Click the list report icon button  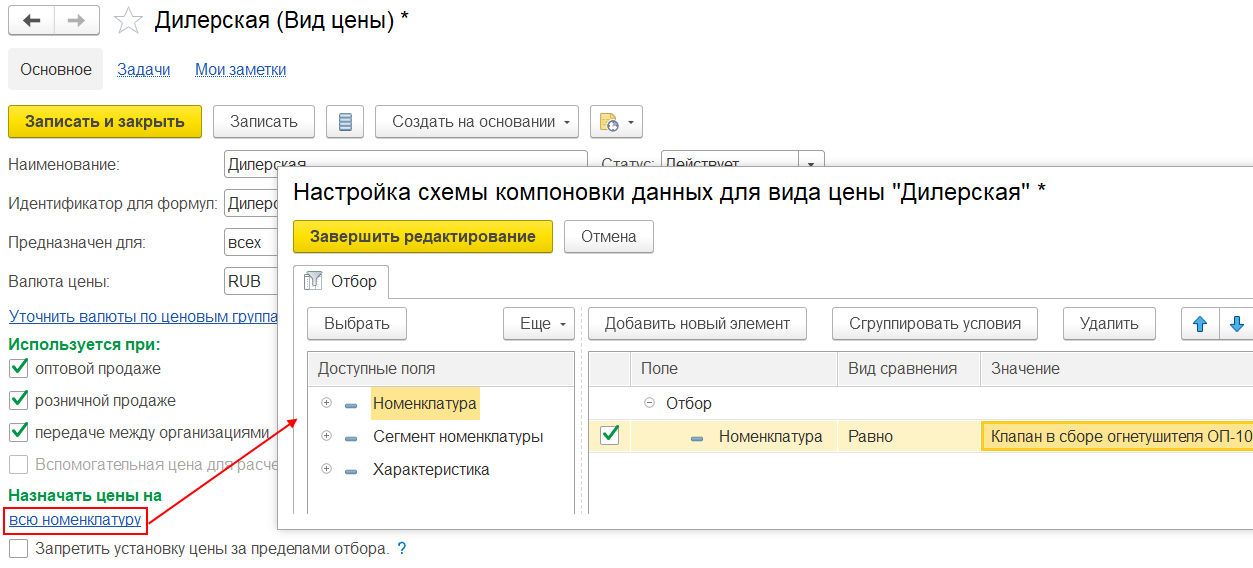[345, 122]
